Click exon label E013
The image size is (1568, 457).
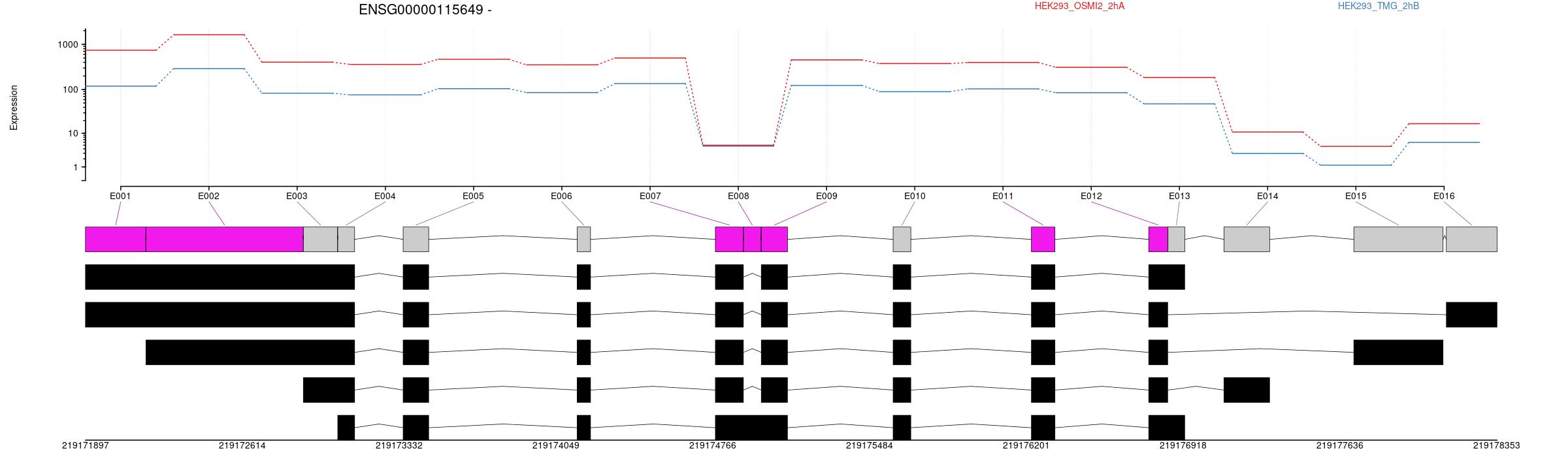pyautogui.click(x=1179, y=196)
